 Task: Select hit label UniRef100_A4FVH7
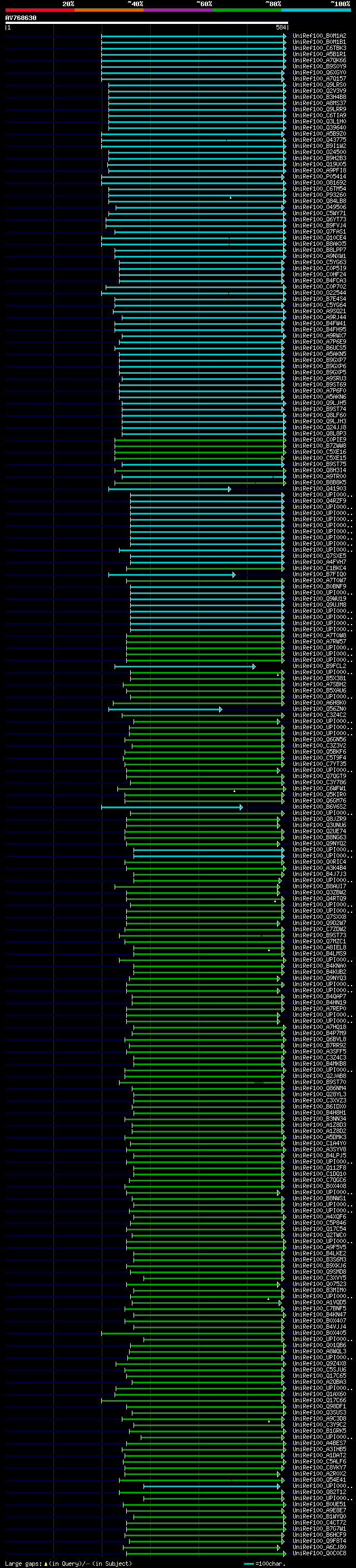[x=319, y=562]
